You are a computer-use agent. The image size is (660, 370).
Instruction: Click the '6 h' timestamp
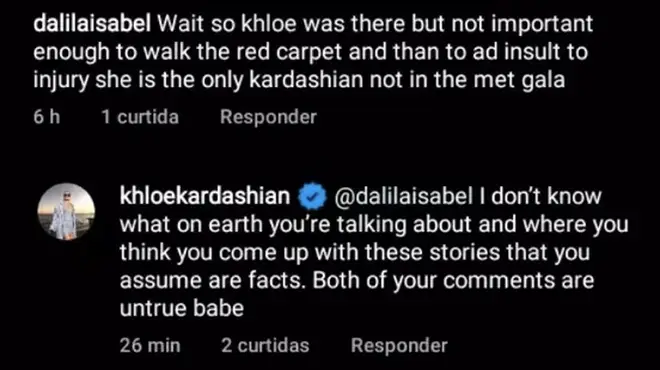click(47, 117)
